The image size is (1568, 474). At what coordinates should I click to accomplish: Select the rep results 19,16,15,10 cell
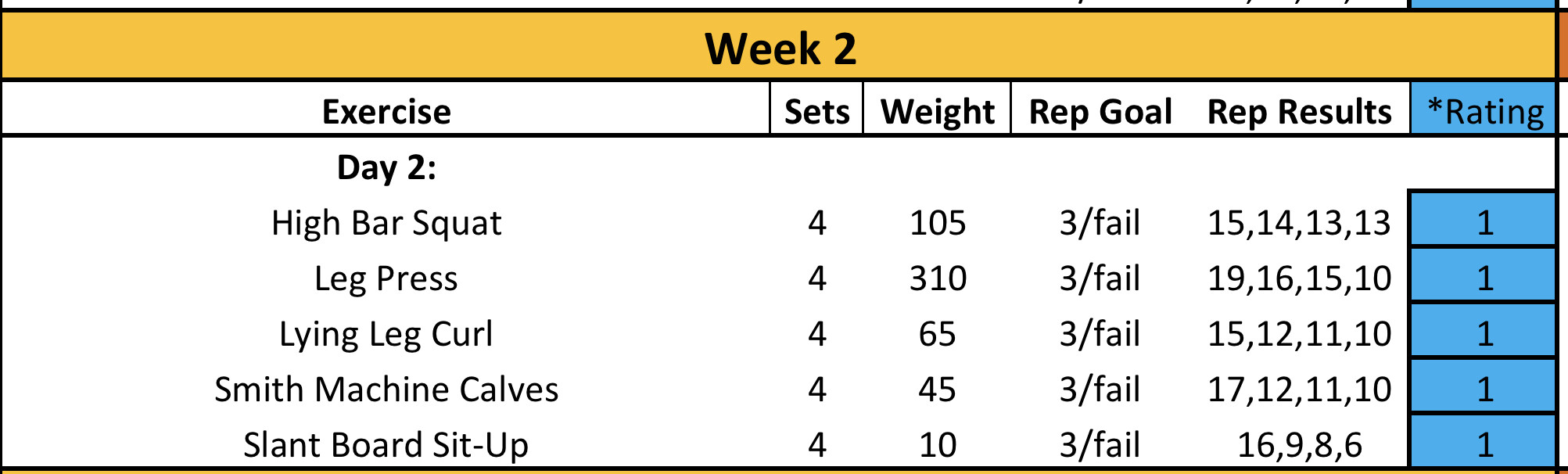coord(1299,278)
